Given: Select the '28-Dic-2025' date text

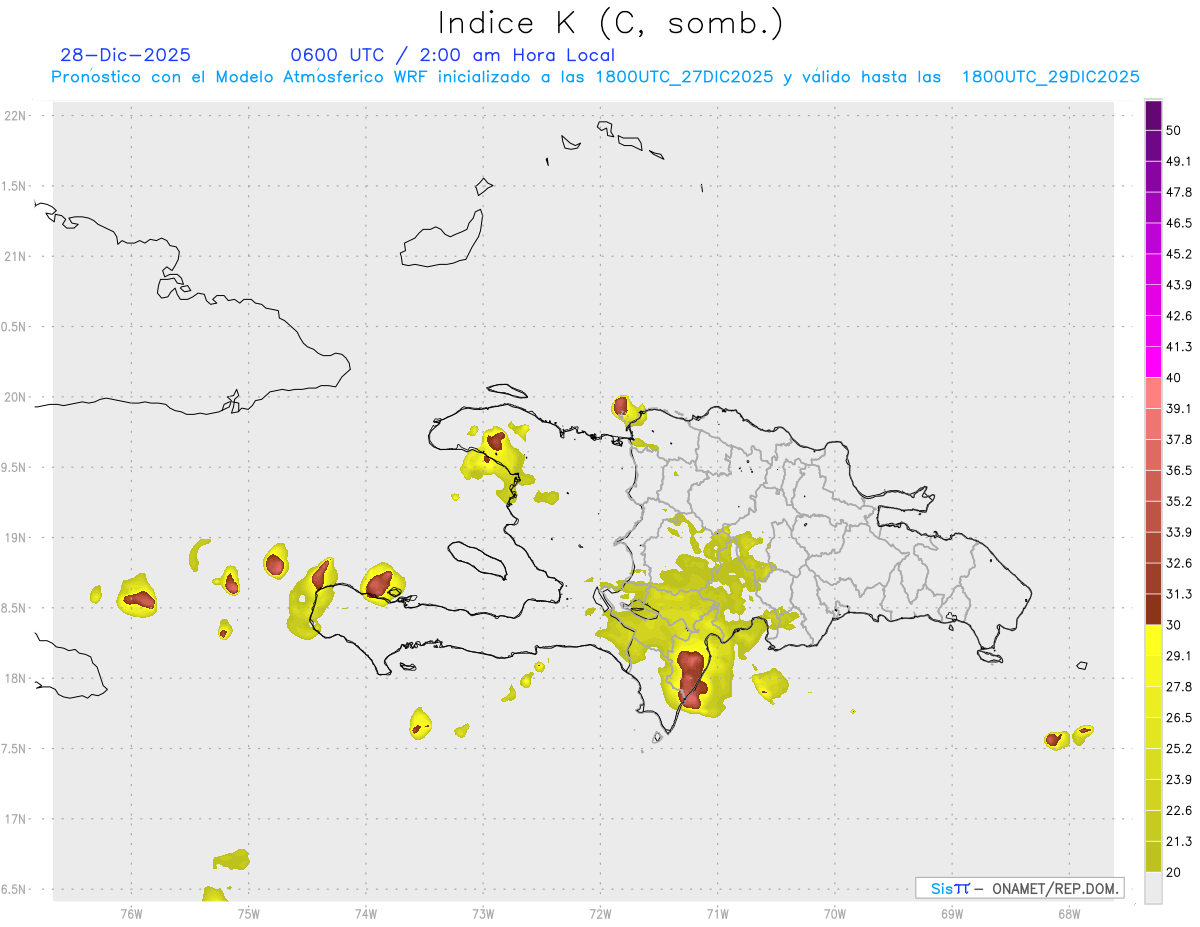Looking at the screenshot, I should pos(125,55).
